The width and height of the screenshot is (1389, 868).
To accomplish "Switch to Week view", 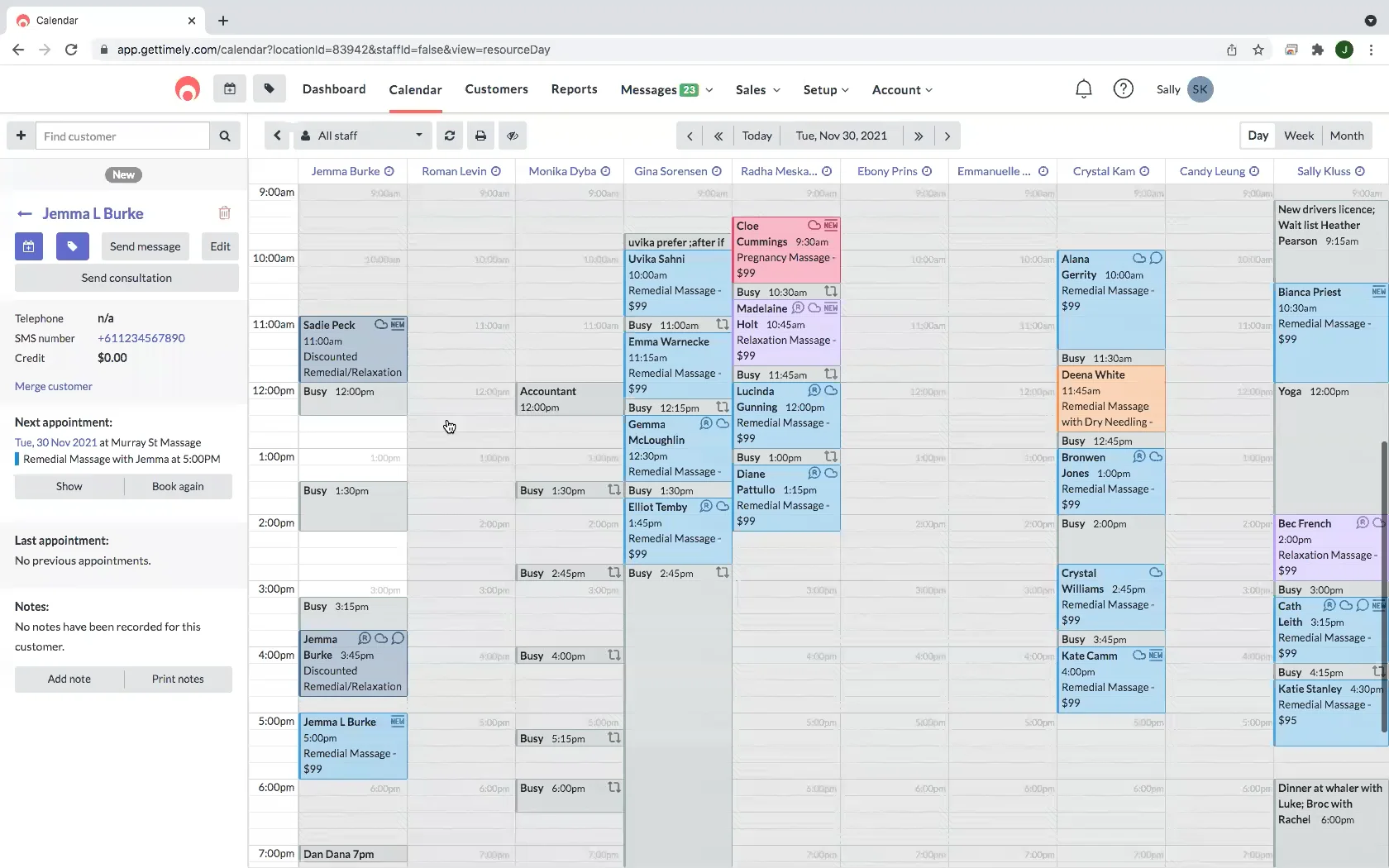I will pos(1298,136).
